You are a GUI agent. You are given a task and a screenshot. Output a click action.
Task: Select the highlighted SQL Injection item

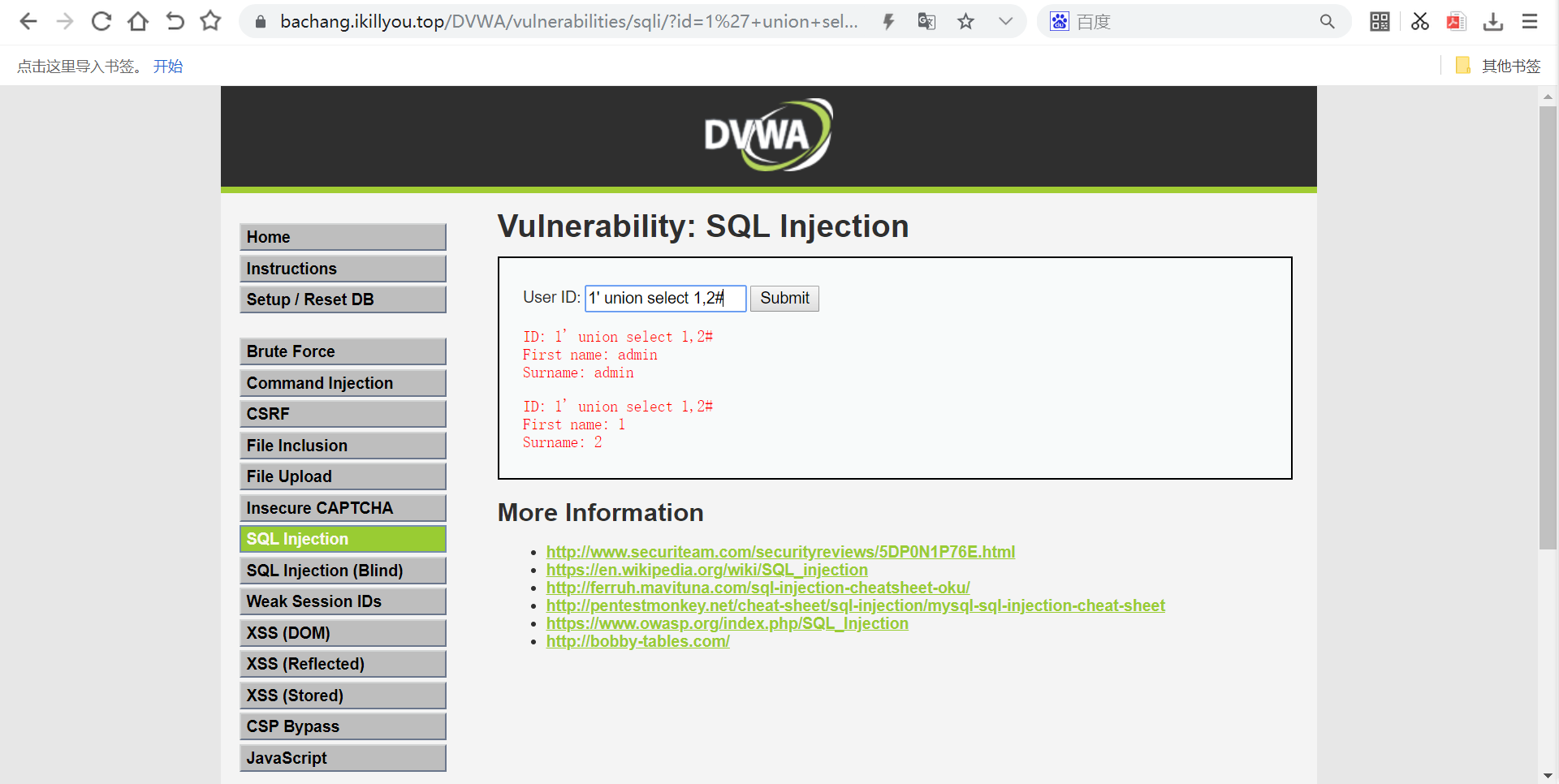click(x=343, y=539)
